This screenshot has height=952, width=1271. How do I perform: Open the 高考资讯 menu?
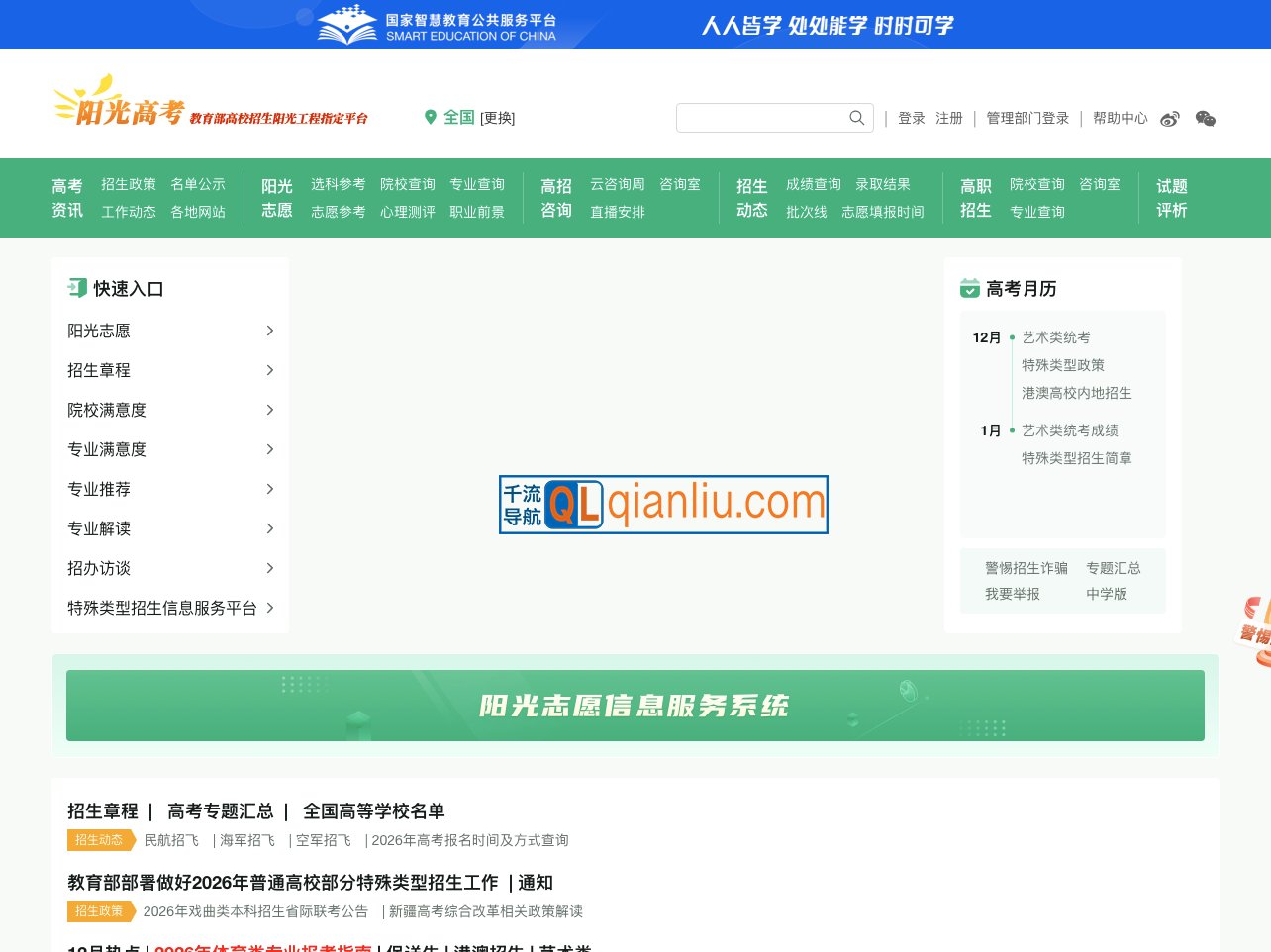pos(67,197)
